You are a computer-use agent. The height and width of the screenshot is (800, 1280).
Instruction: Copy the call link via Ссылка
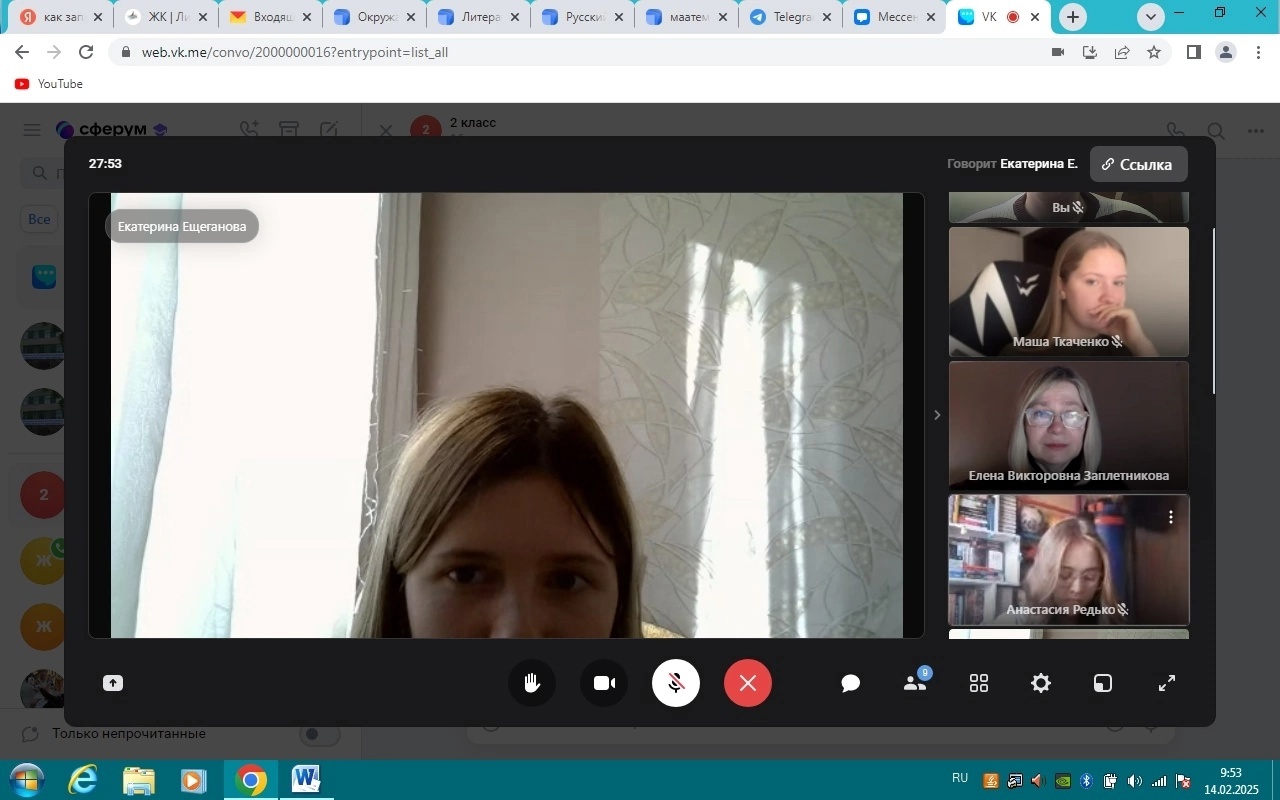coord(1139,165)
